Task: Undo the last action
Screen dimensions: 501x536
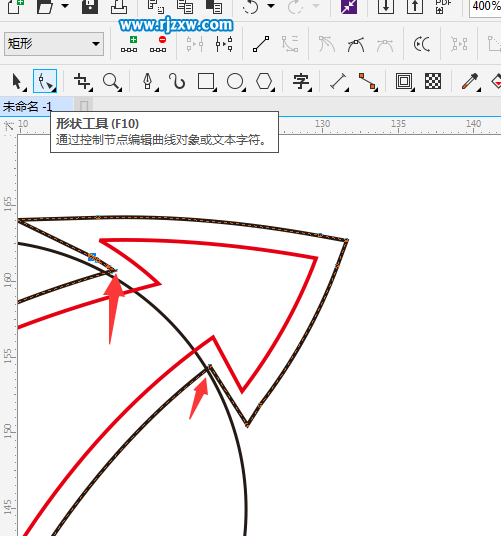Action: coord(250,6)
